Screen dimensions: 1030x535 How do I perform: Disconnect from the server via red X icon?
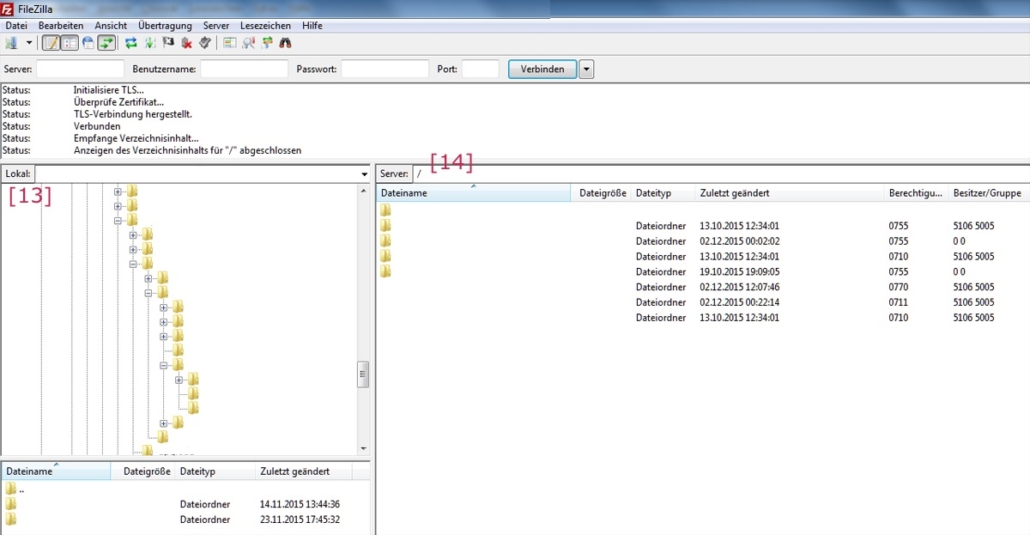(x=187, y=43)
